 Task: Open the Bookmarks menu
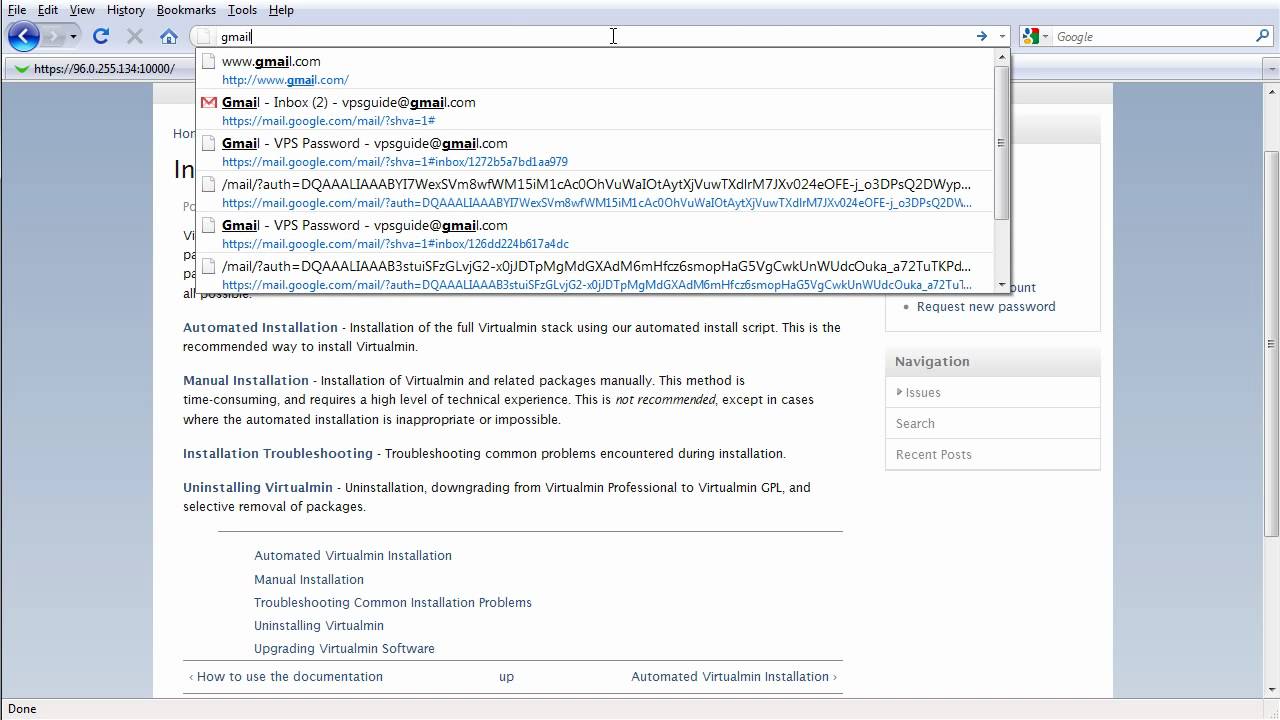186,10
